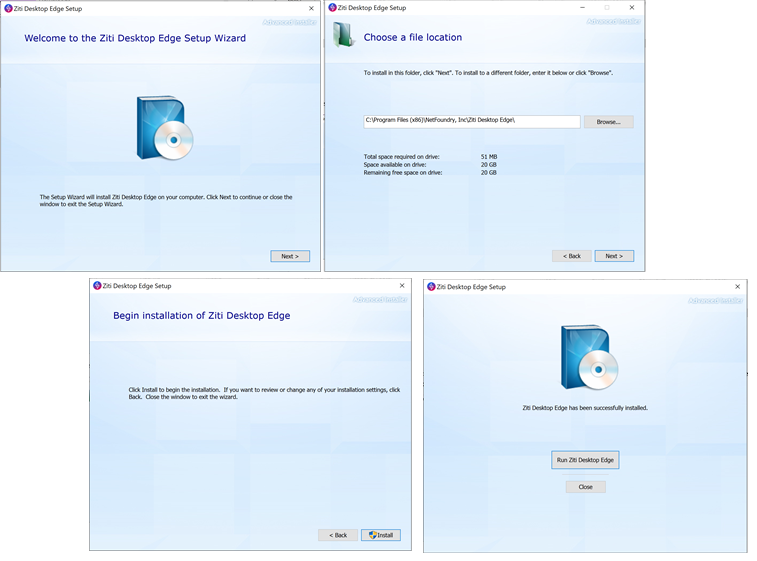Minimize the Choose a file location window
The image size is (757, 561).
[x=582, y=7]
